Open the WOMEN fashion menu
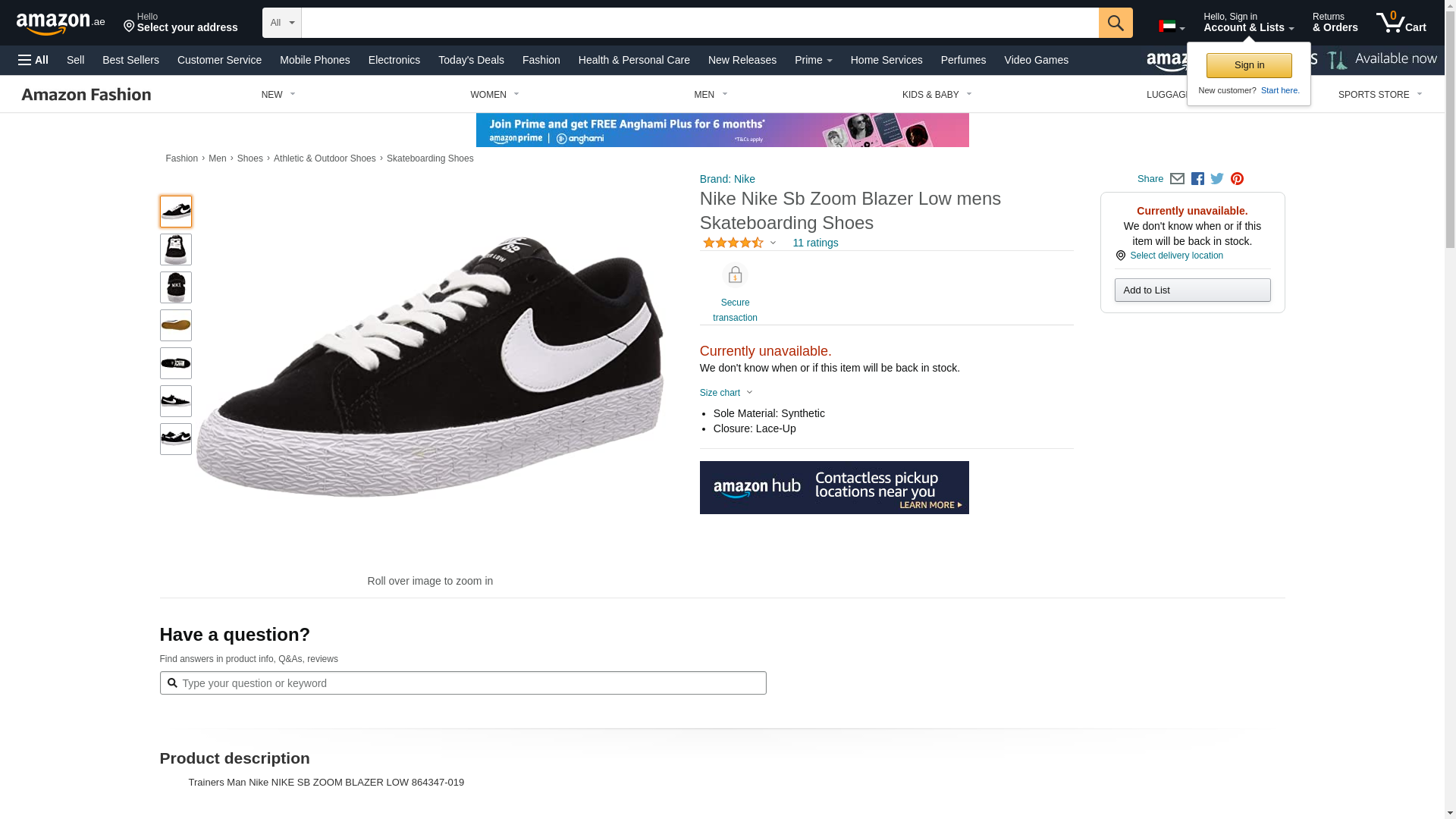Viewport: 1456px width, 819px height. coord(494,95)
